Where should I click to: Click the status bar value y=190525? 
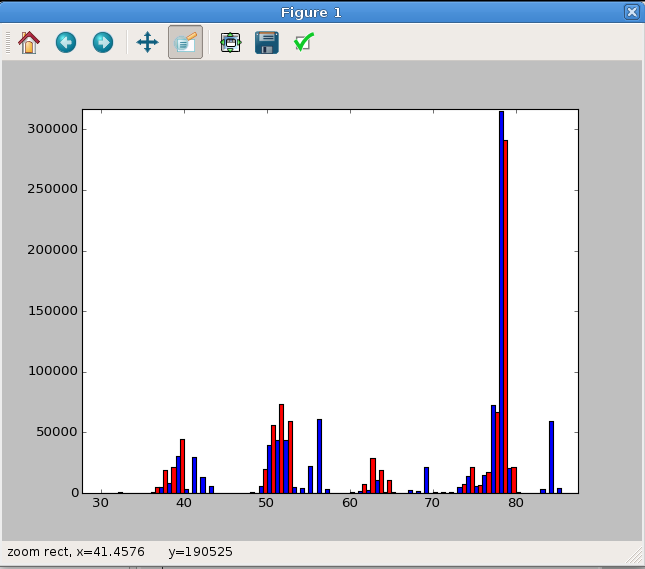[200, 552]
